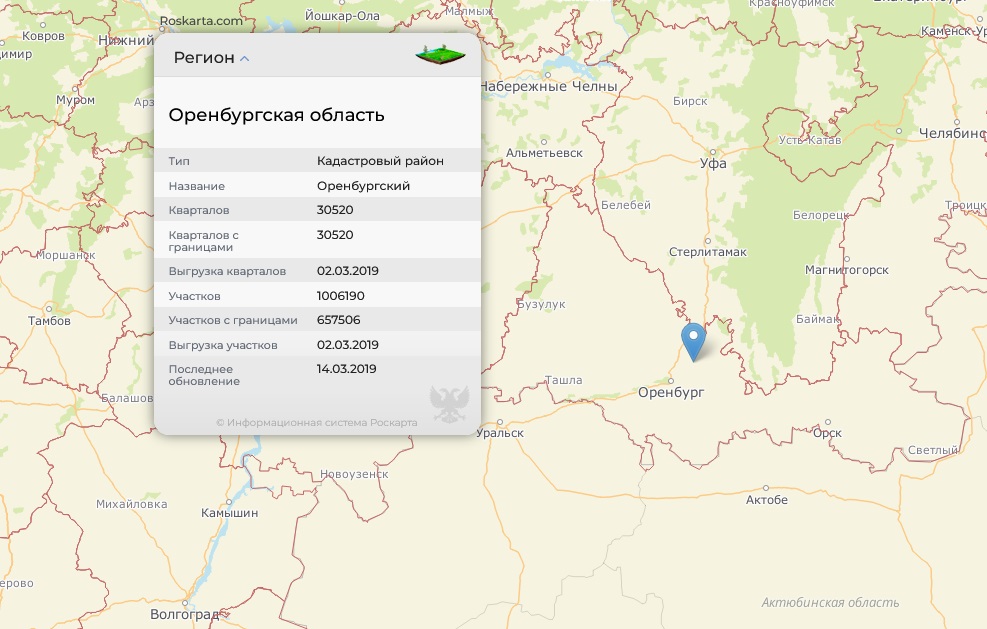Click the Кадастровый район type value
The height and width of the screenshot is (629, 987).
[380, 161]
